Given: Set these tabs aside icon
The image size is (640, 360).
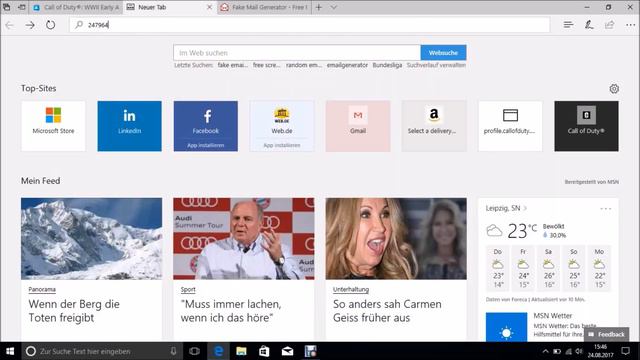Looking at the screenshot, I should [22, 7].
